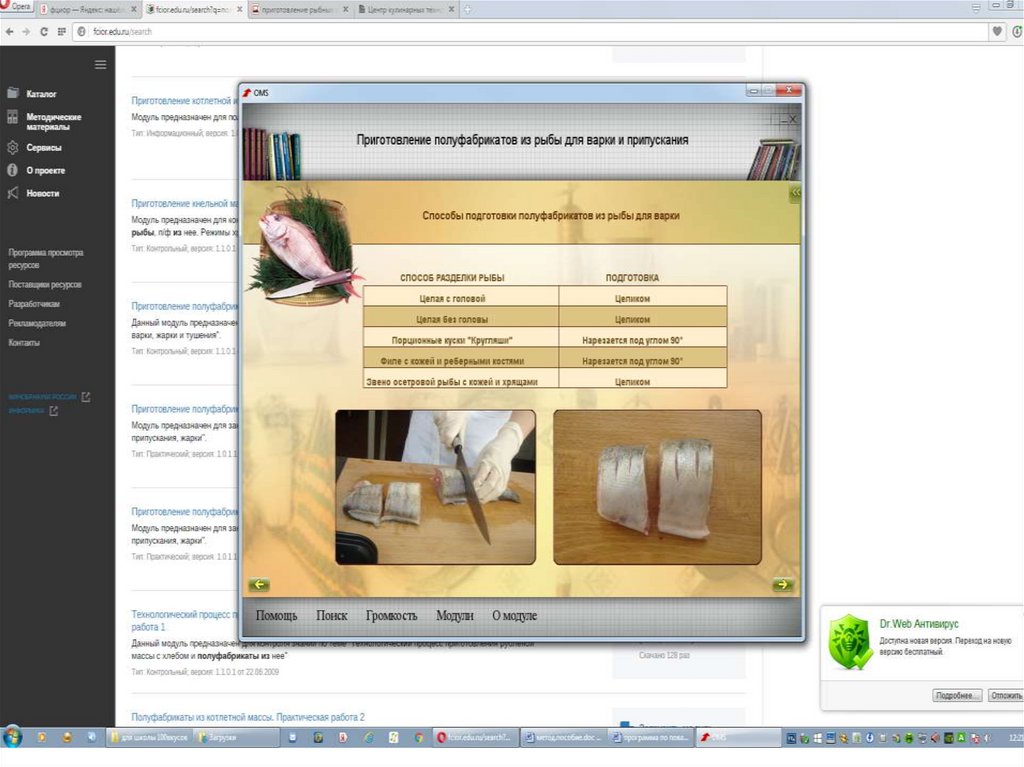Image resolution: width=1024 pixels, height=767 pixels.
Task: Open Новости in the sidebar
Action: pos(42,194)
